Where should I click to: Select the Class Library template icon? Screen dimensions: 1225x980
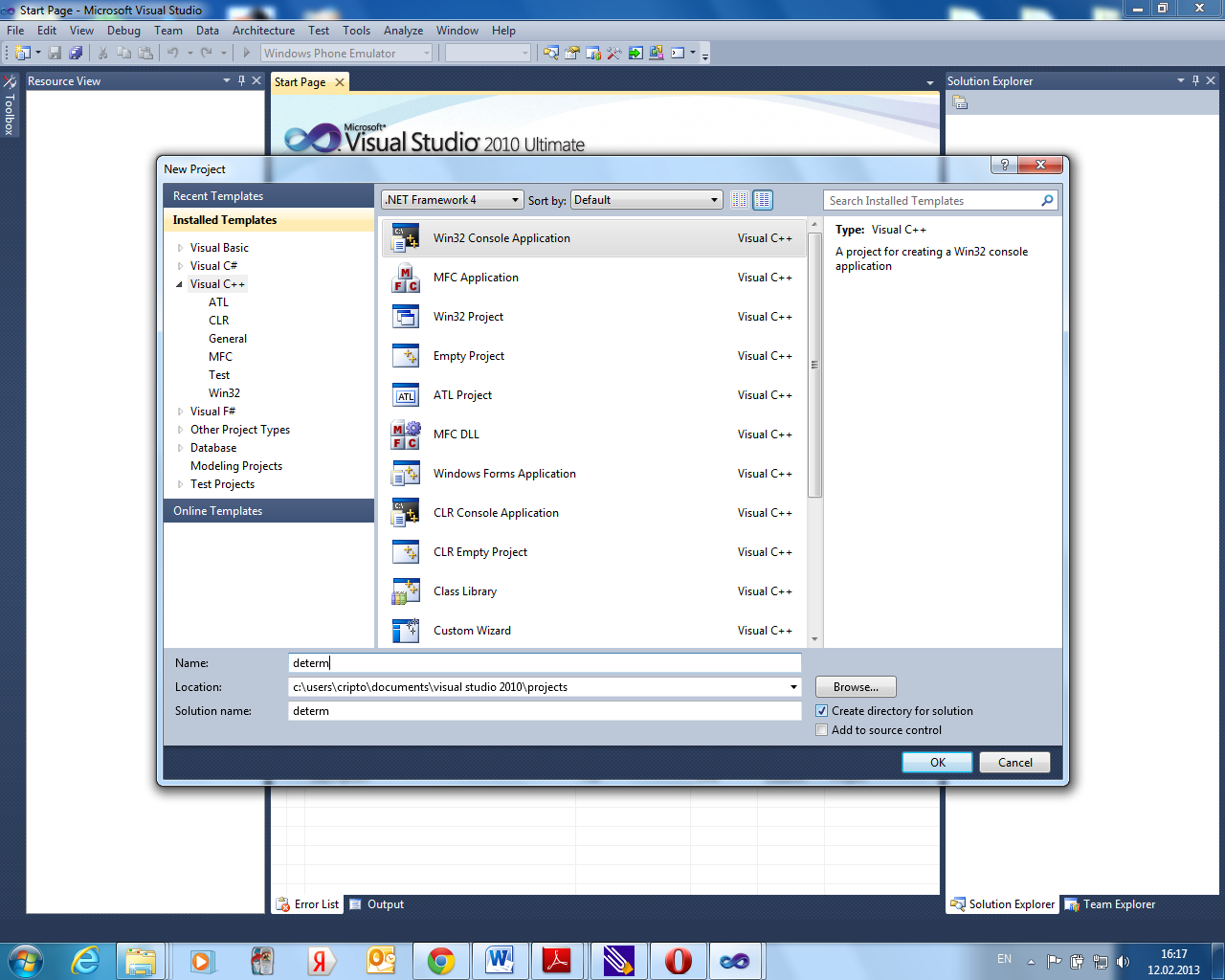coord(406,591)
